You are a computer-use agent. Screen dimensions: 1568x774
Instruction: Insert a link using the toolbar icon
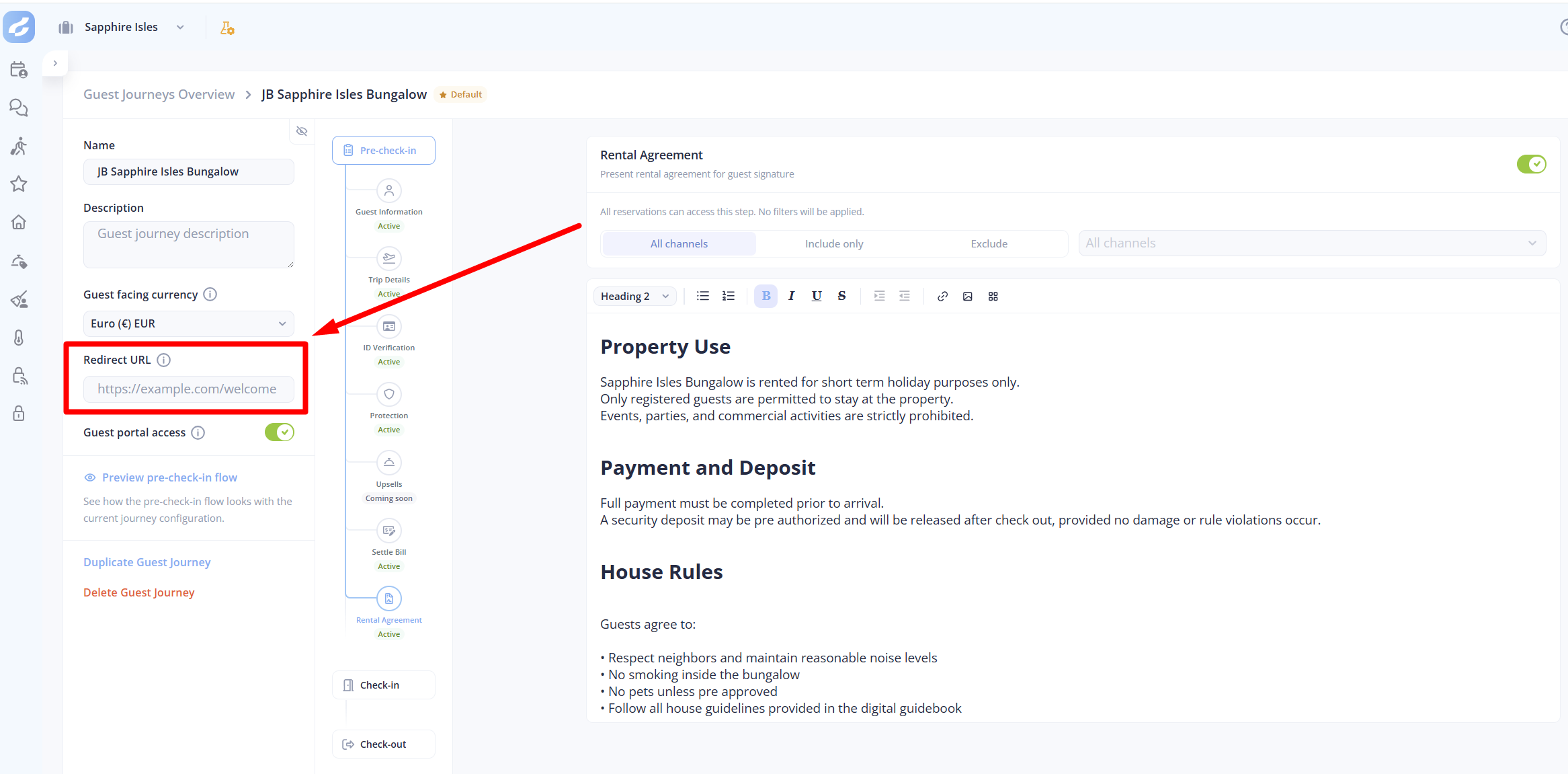pos(942,296)
